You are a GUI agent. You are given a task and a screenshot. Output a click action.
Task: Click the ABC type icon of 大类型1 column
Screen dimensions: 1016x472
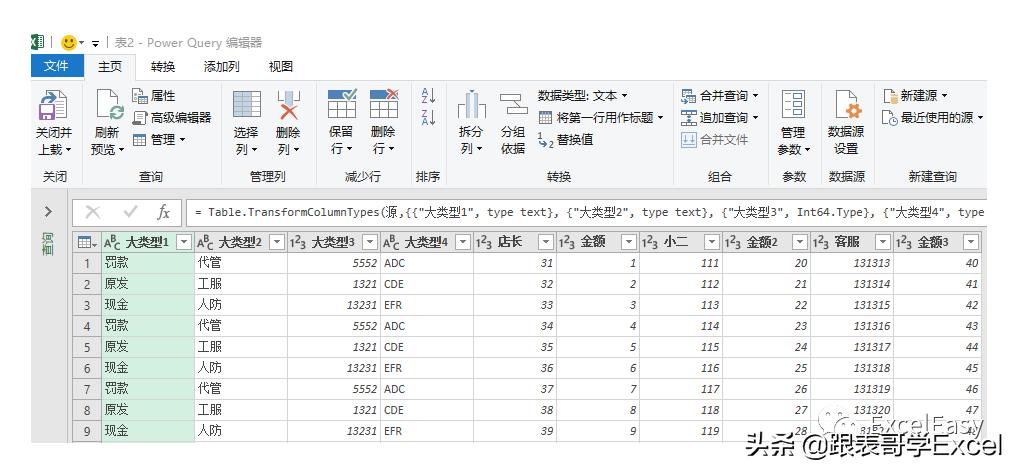[x=113, y=242]
